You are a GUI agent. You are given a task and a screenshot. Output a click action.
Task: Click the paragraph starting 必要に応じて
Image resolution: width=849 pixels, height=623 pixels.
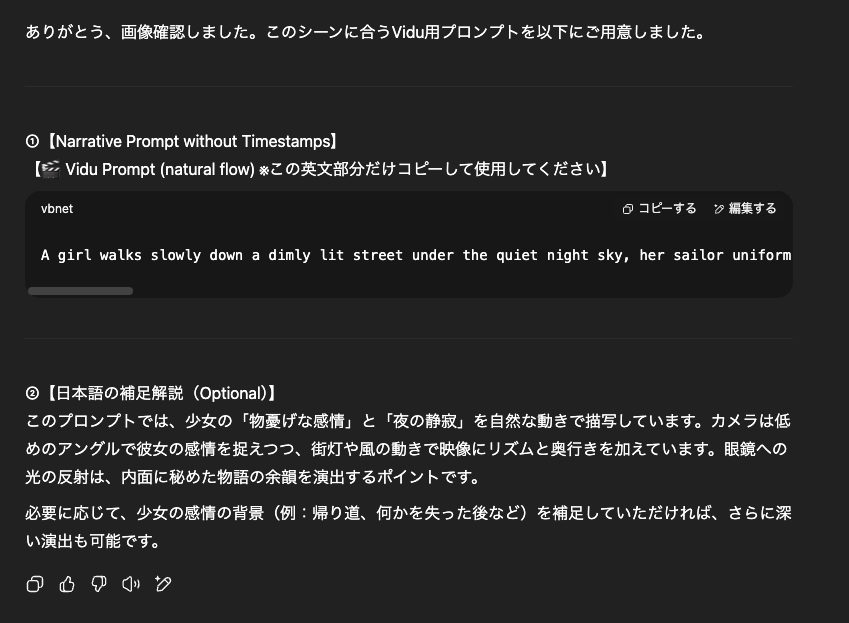pyautogui.click(x=408, y=527)
